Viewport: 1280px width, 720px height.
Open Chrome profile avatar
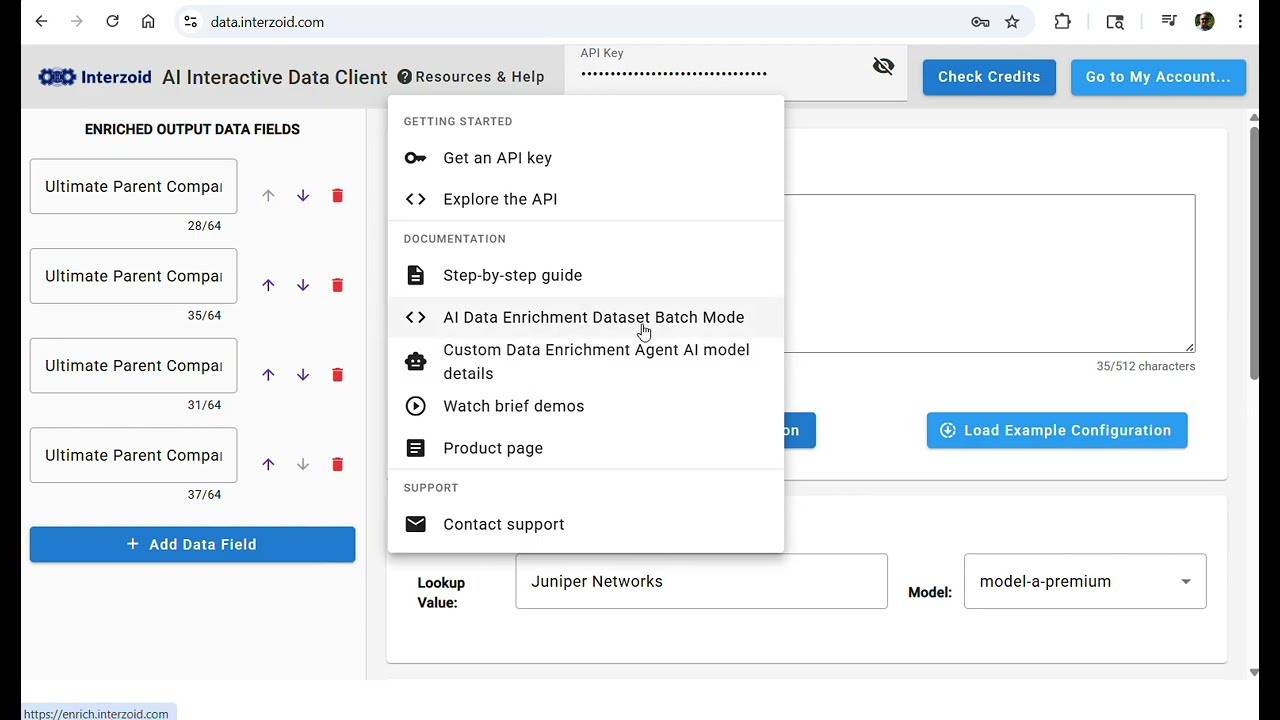(x=1204, y=21)
